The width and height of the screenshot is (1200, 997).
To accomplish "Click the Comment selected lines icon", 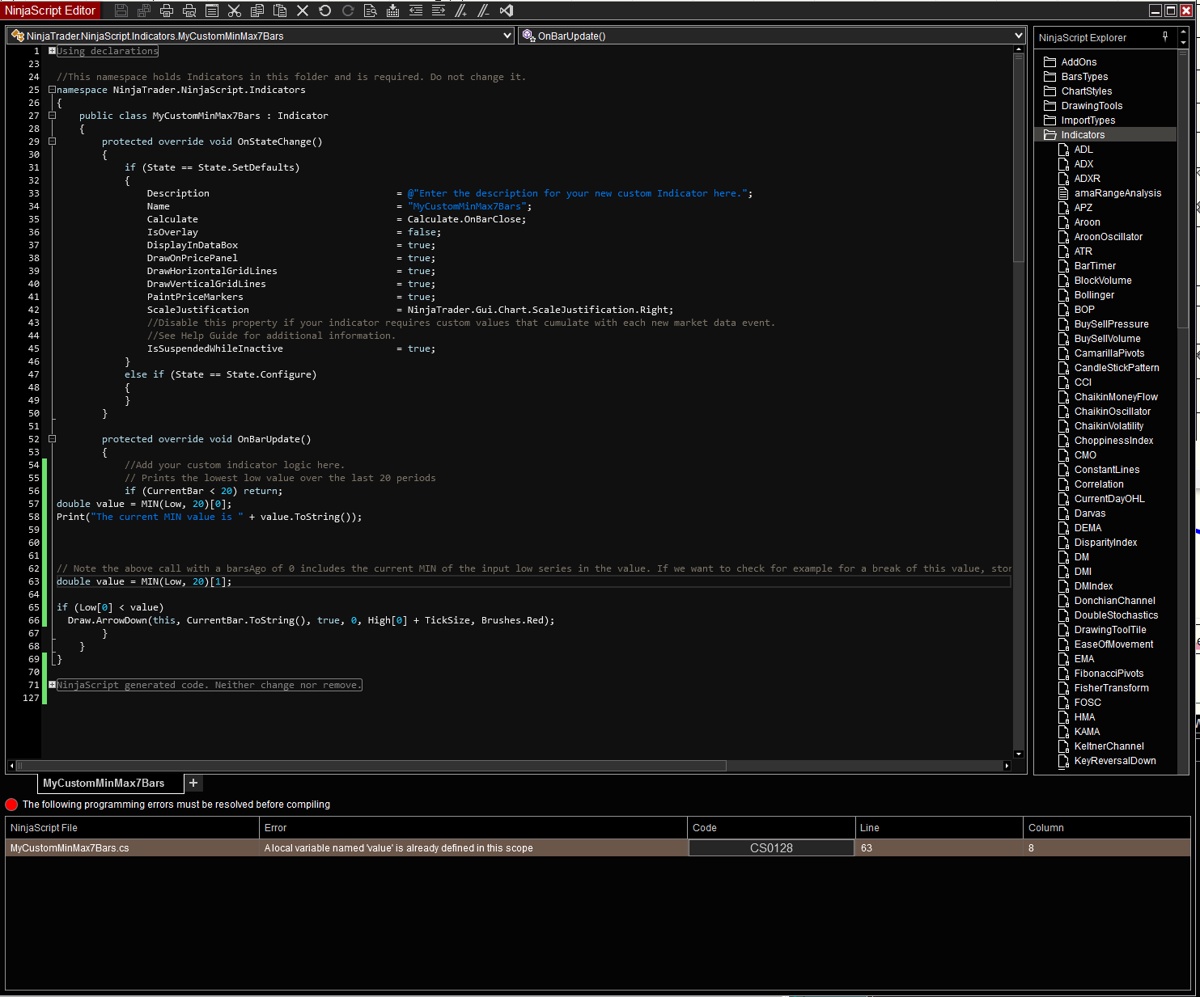I will coord(461,11).
